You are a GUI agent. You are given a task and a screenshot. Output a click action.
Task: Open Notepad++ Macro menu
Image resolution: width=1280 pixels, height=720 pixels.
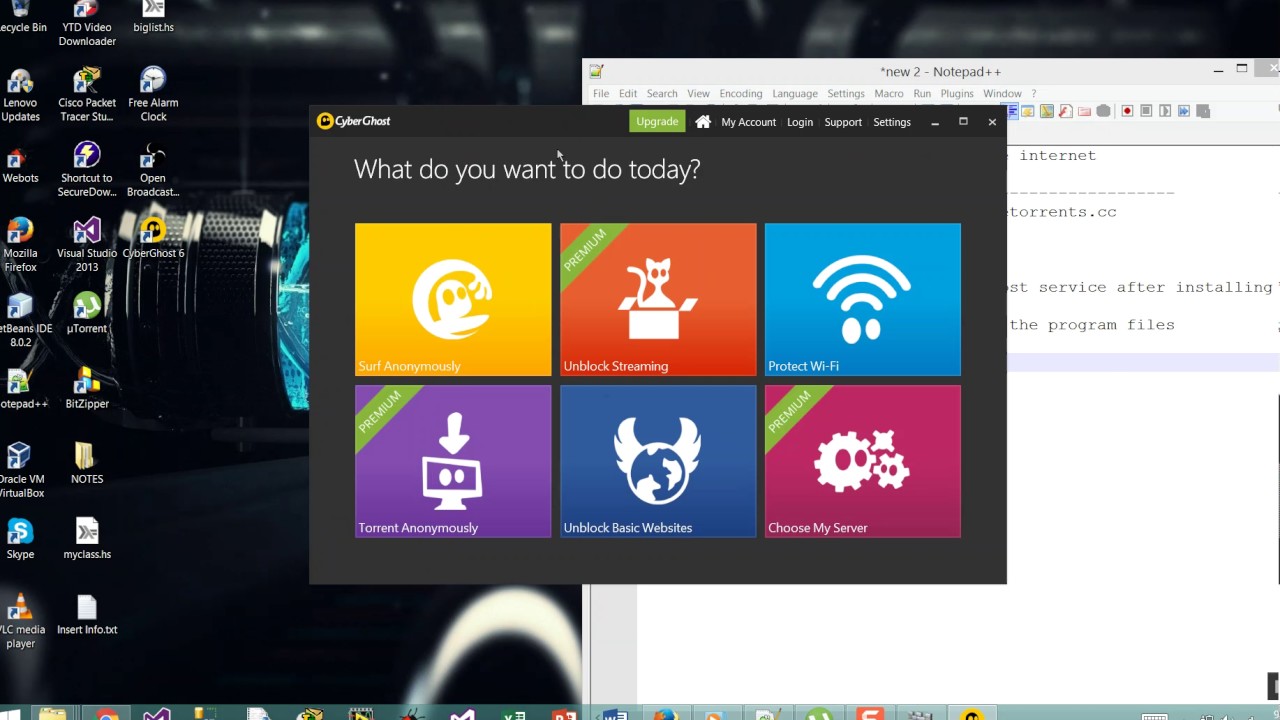pyautogui.click(x=889, y=93)
